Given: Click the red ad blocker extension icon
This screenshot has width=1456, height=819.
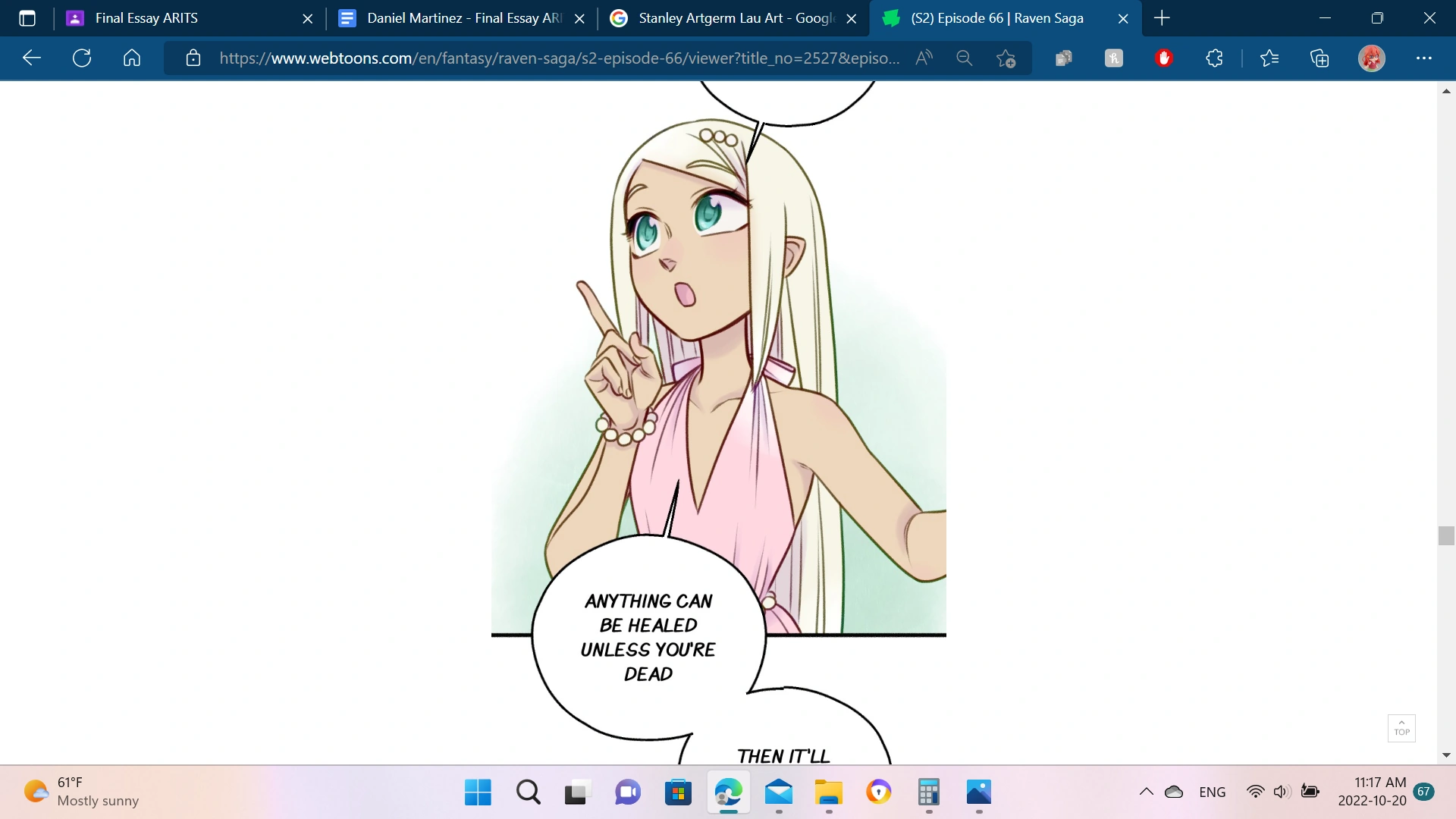Looking at the screenshot, I should click(1164, 58).
